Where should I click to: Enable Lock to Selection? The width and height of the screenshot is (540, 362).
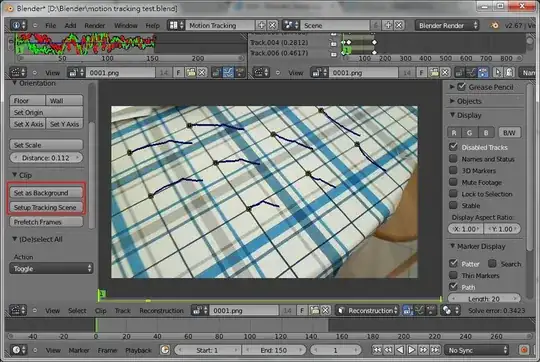[x=454, y=194]
